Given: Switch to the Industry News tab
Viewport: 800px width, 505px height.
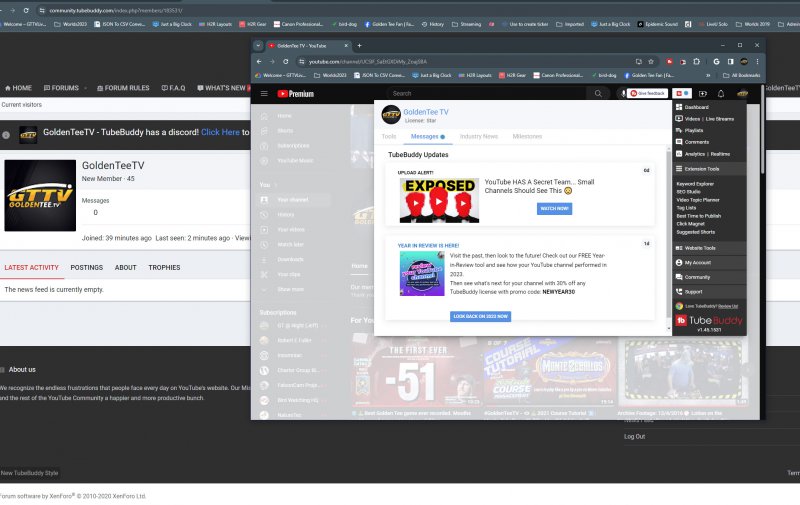Looking at the screenshot, I should pyautogui.click(x=478, y=136).
